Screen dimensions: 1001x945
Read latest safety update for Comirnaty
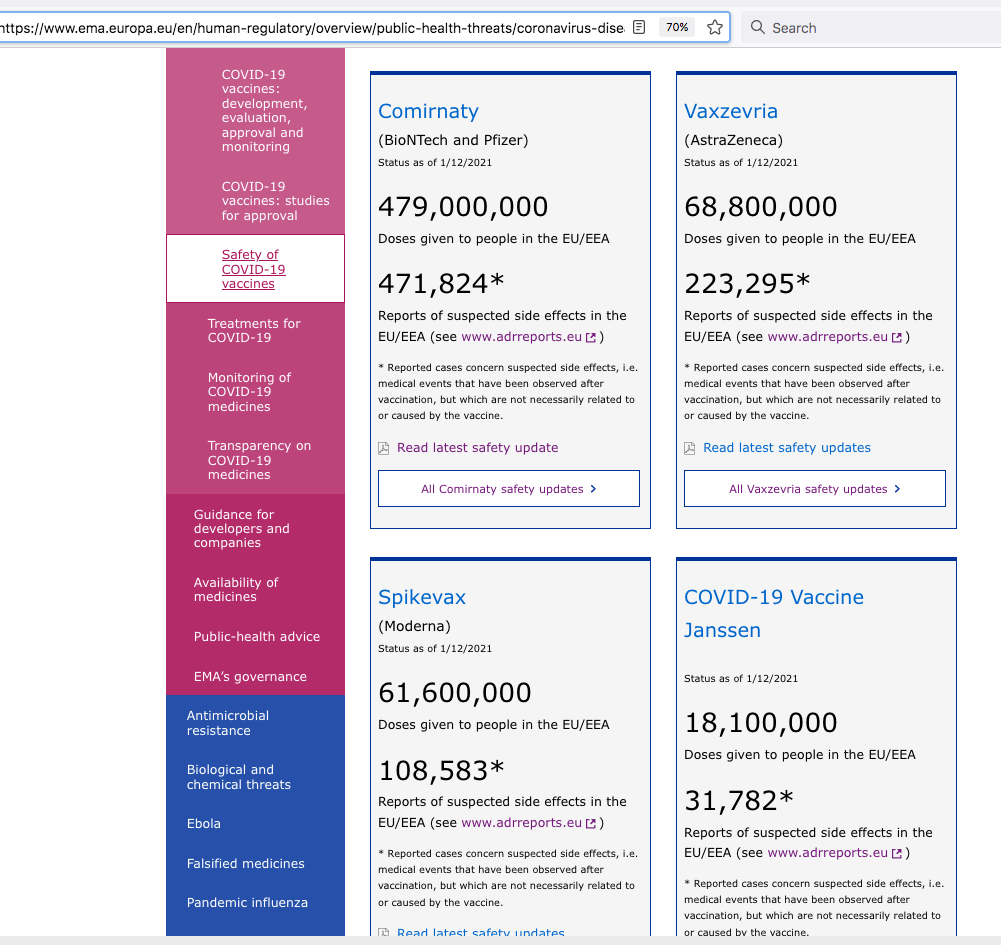(478, 448)
